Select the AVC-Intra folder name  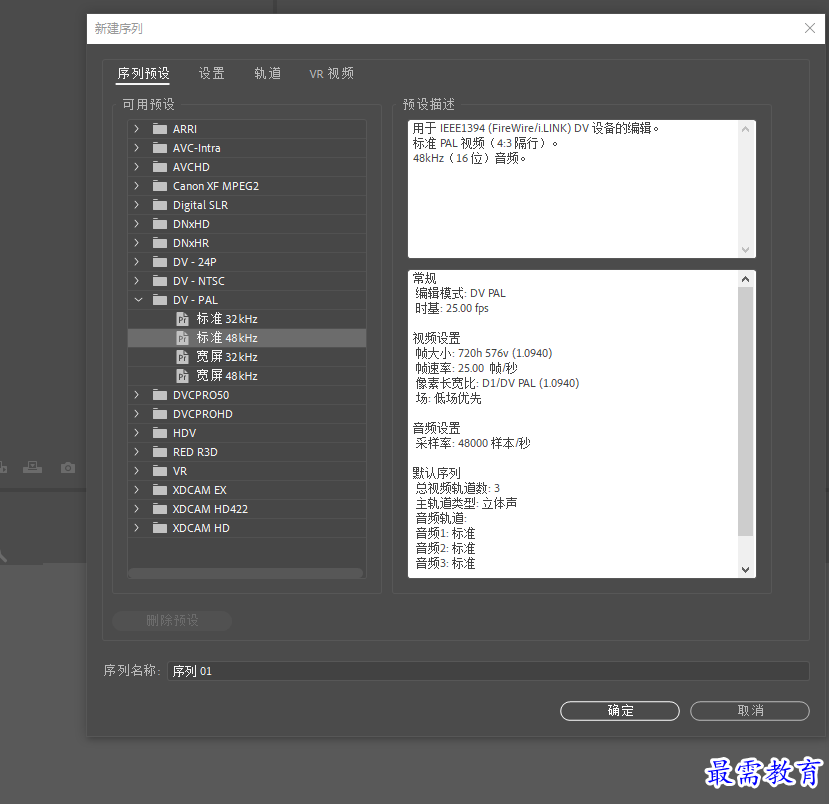point(197,148)
